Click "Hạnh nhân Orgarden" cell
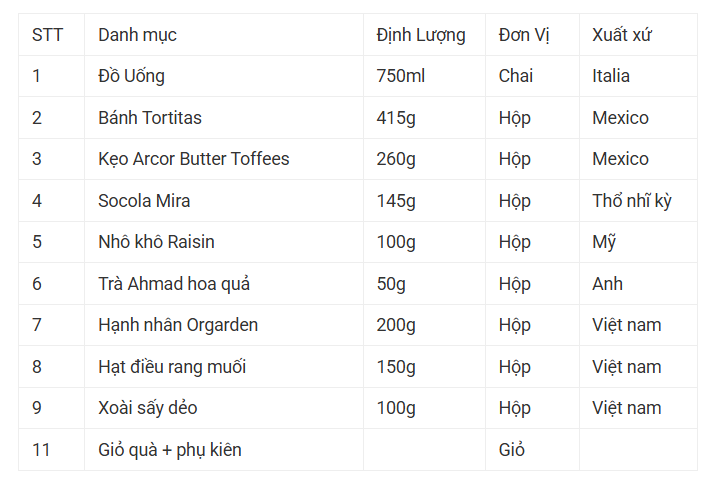Viewport: 725px width, 488px height. (x=178, y=325)
